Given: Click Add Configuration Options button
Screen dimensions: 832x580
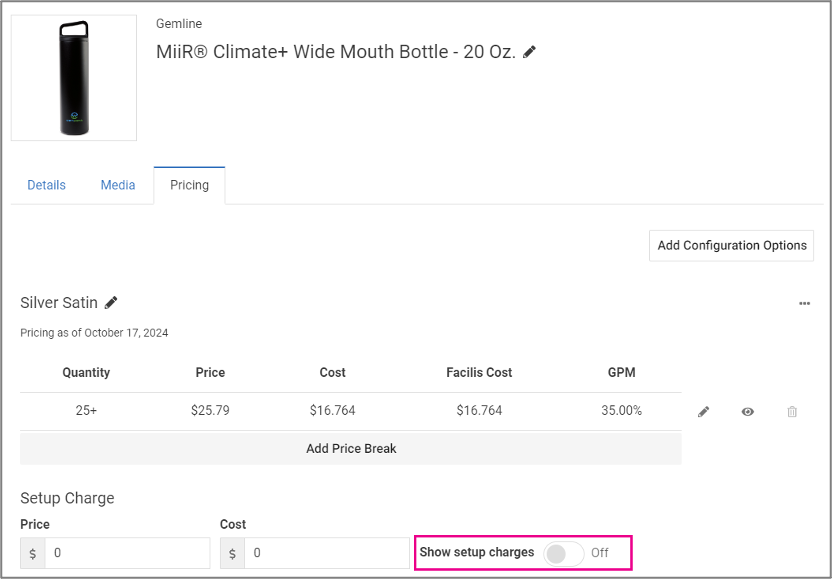Looking at the screenshot, I should tap(732, 246).
